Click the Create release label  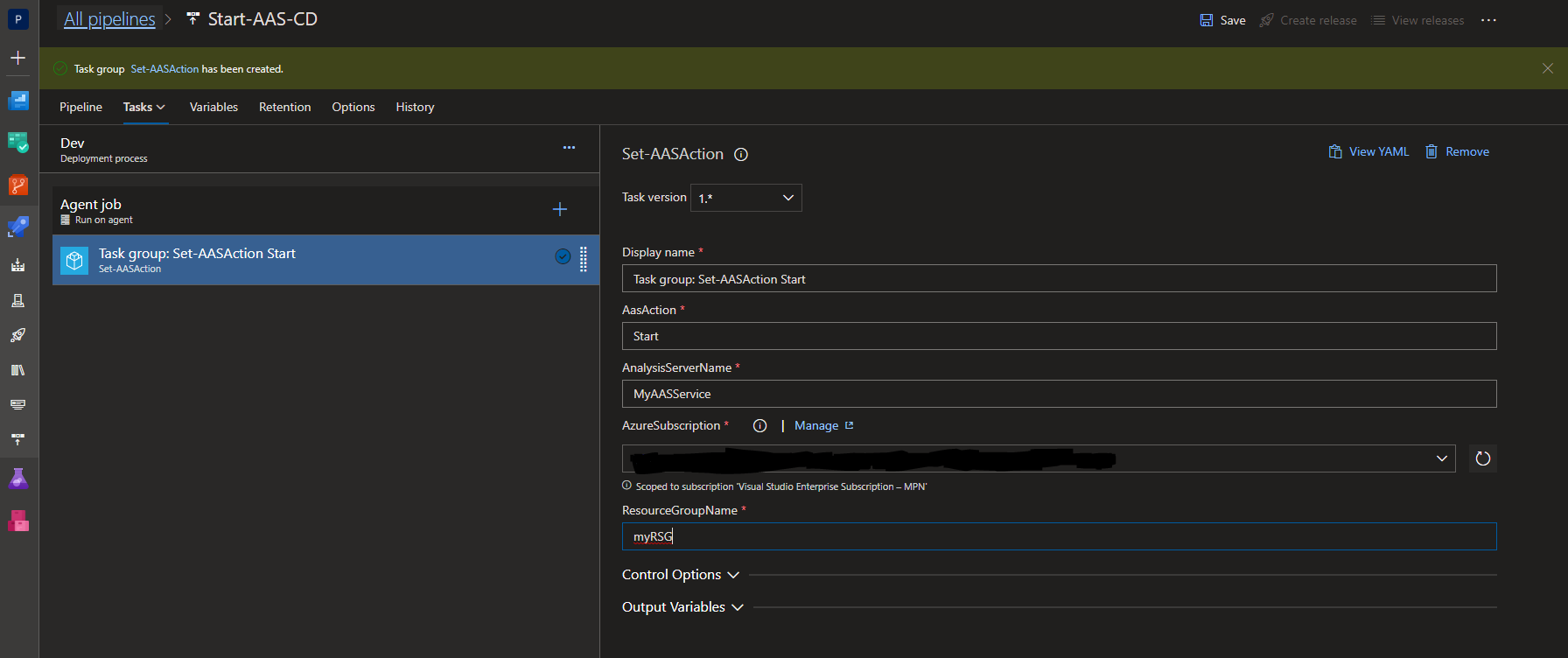(x=1319, y=20)
